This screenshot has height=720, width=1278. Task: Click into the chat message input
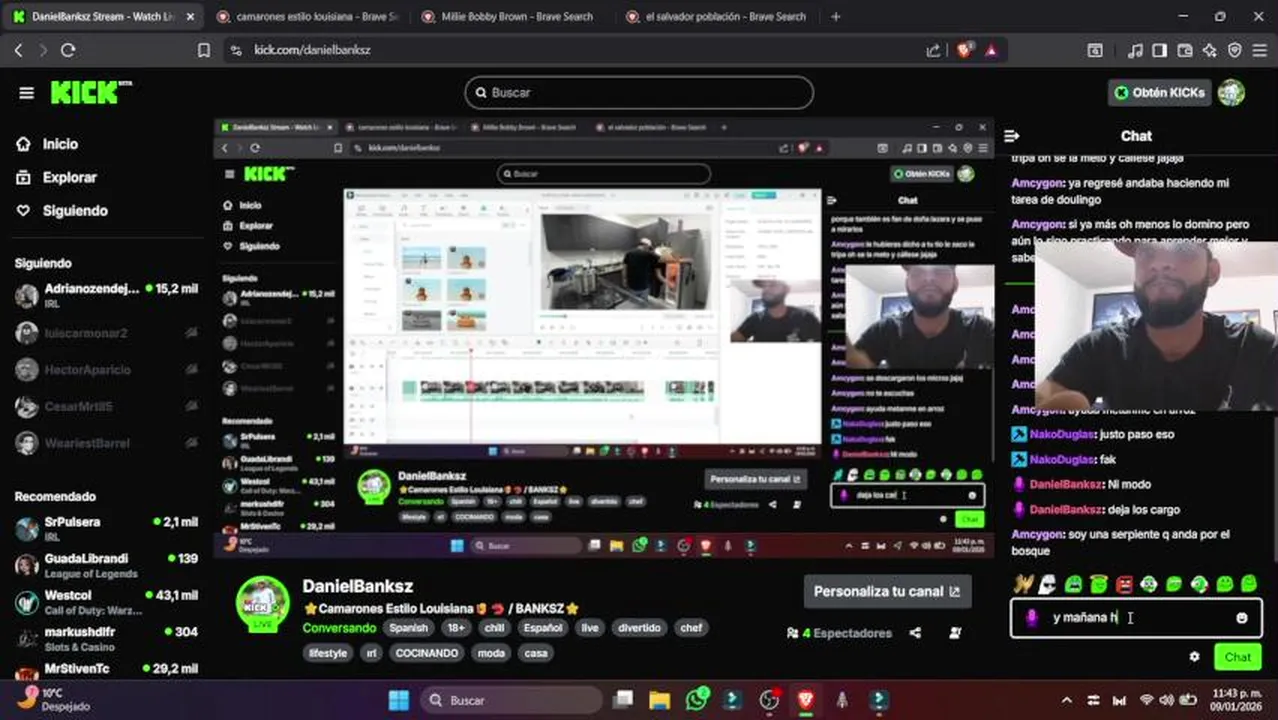(x=1135, y=618)
